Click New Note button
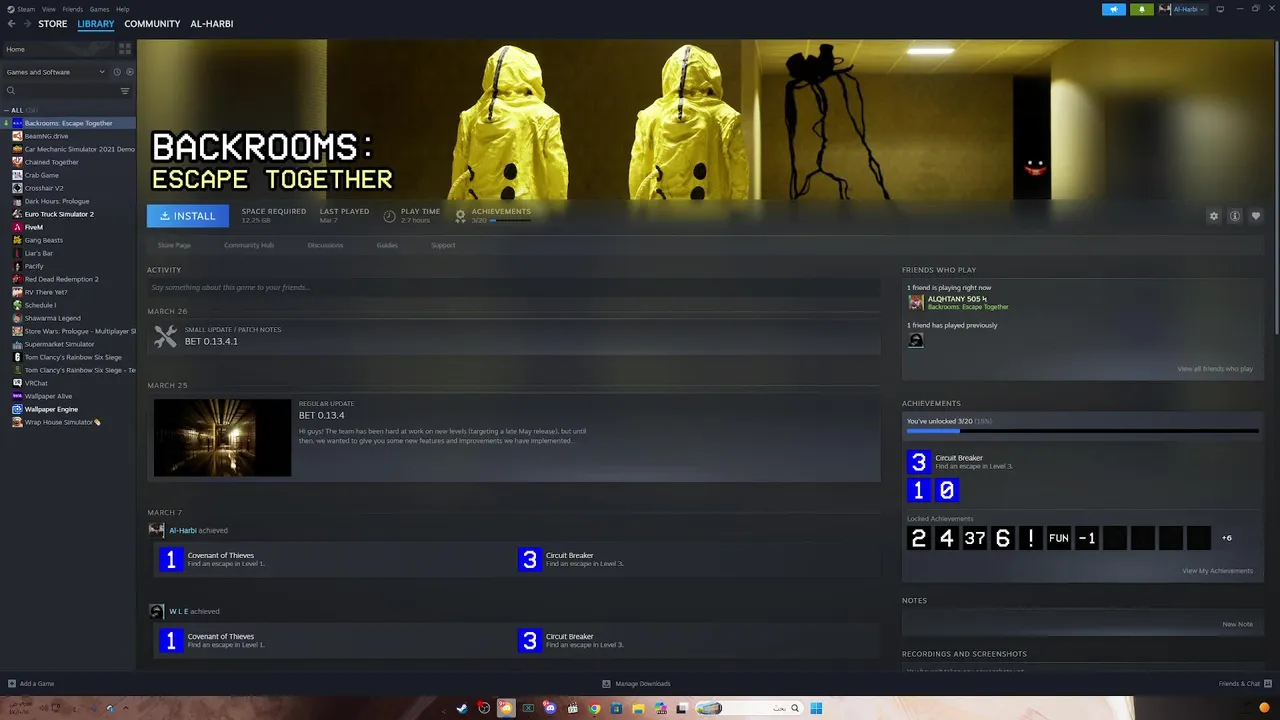Image resolution: width=1280 pixels, height=720 pixels. point(1237,624)
